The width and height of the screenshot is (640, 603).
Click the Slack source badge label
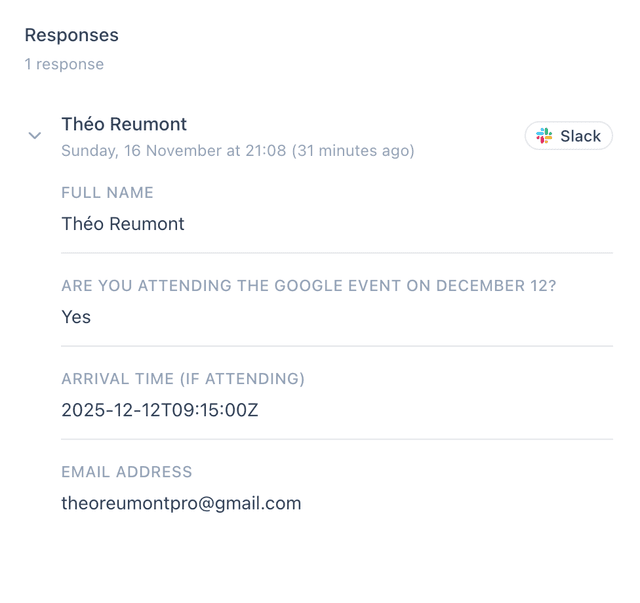point(580,136)
